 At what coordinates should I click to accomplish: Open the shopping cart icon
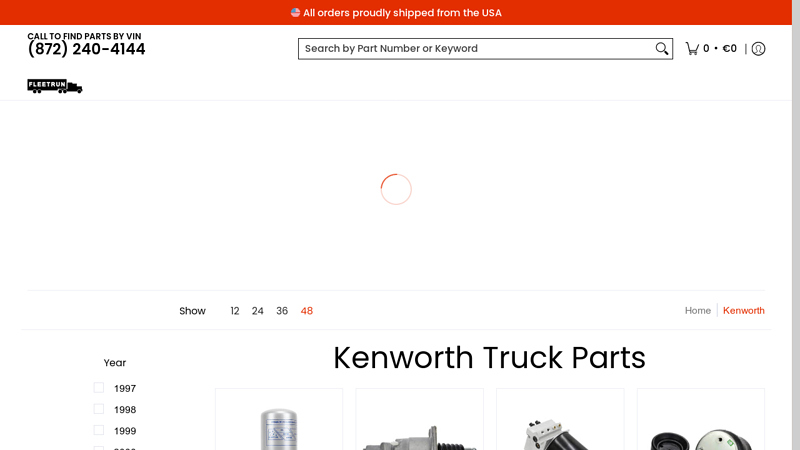coord(692,48)
